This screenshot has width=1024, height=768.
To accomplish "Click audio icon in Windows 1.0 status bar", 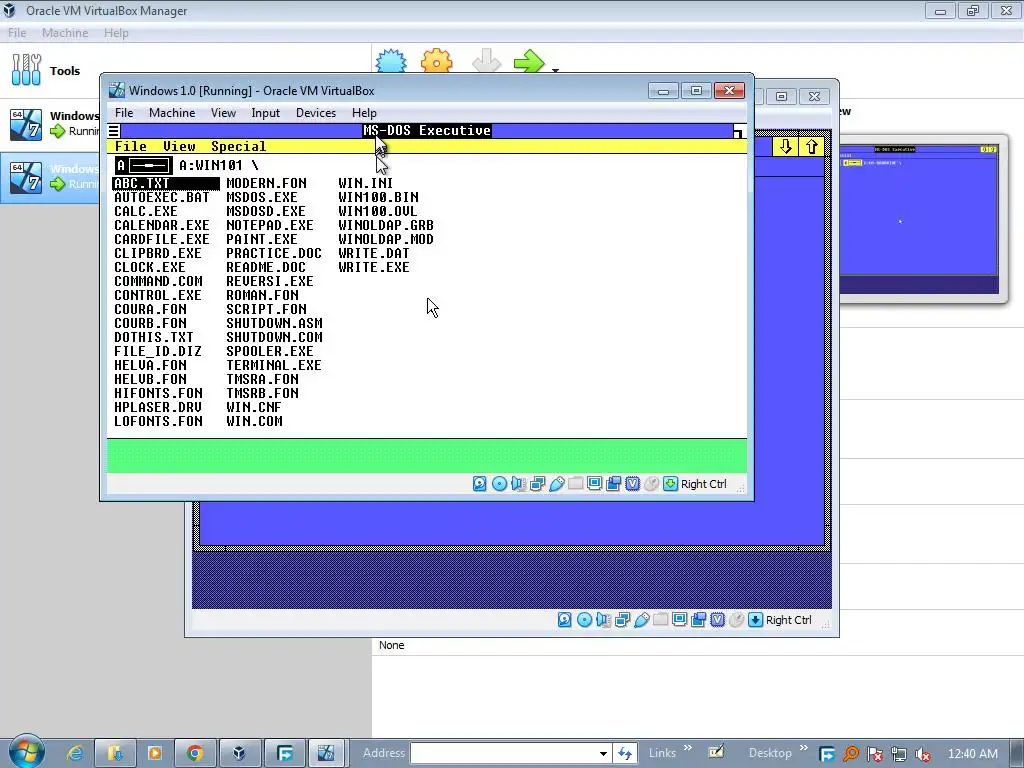I will click(x=518, y=484).
